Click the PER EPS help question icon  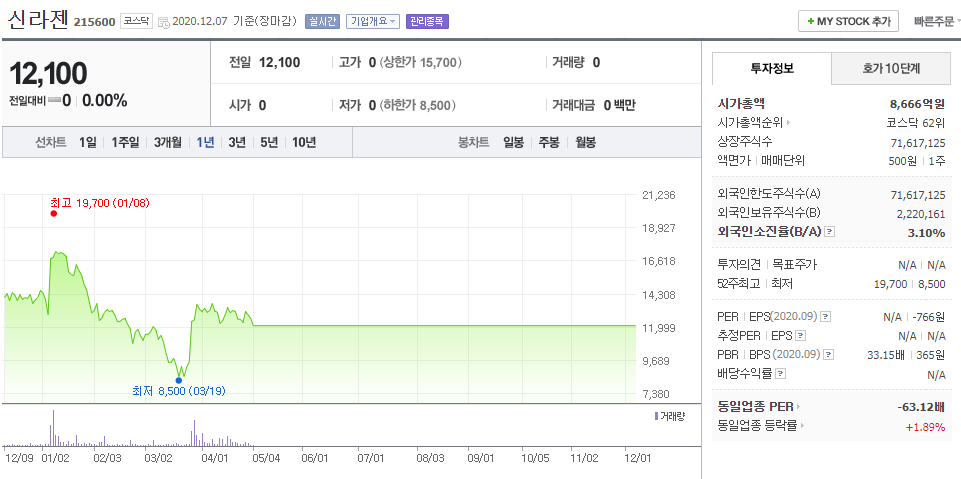[x=826, y=317]
